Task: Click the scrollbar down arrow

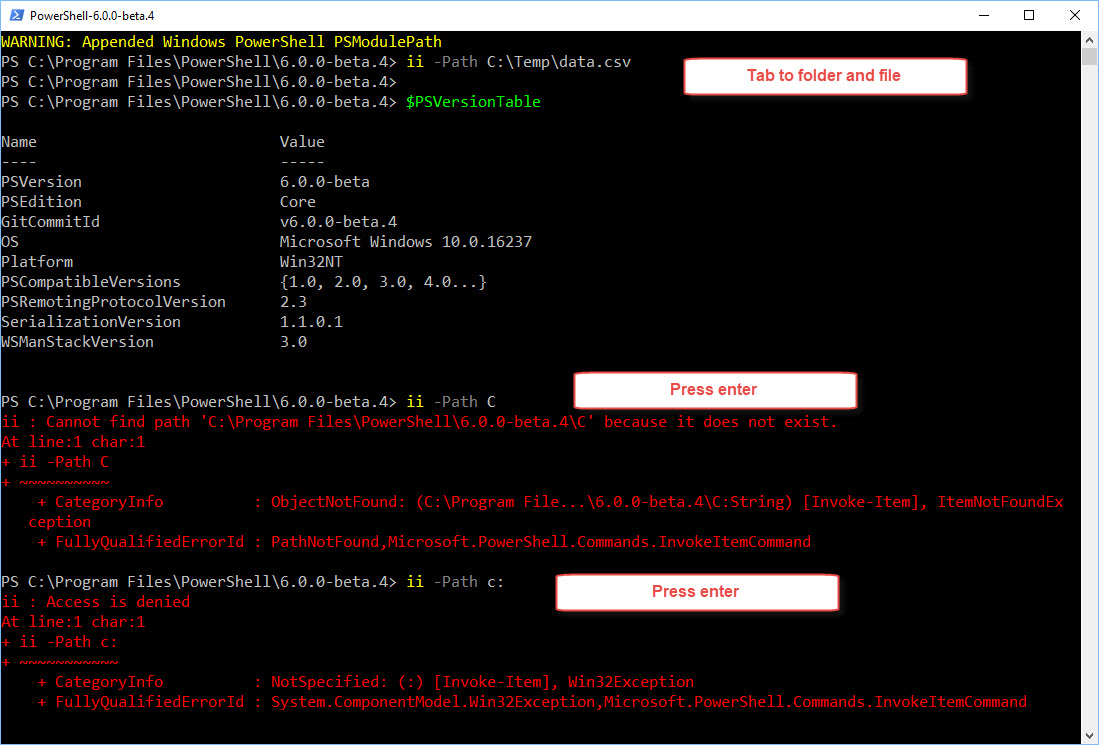Action: click(1090, 737)
